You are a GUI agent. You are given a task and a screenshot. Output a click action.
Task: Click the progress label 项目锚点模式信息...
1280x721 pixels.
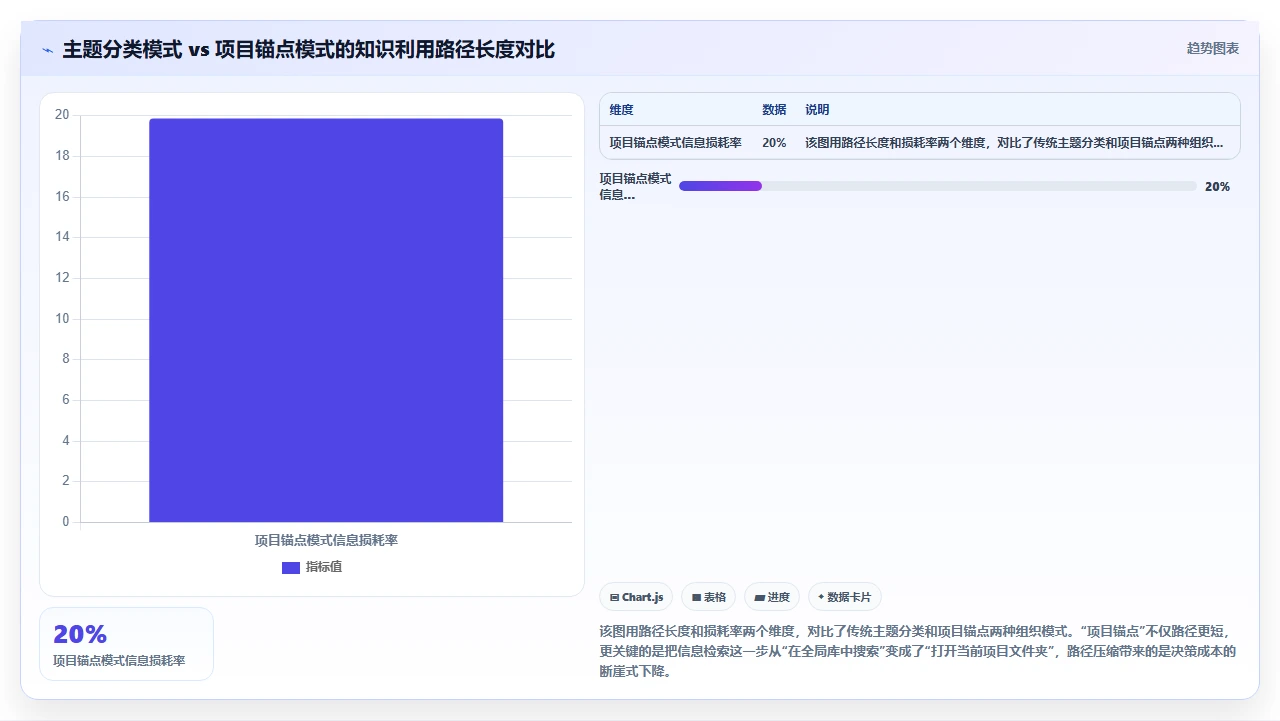[636, 187]
